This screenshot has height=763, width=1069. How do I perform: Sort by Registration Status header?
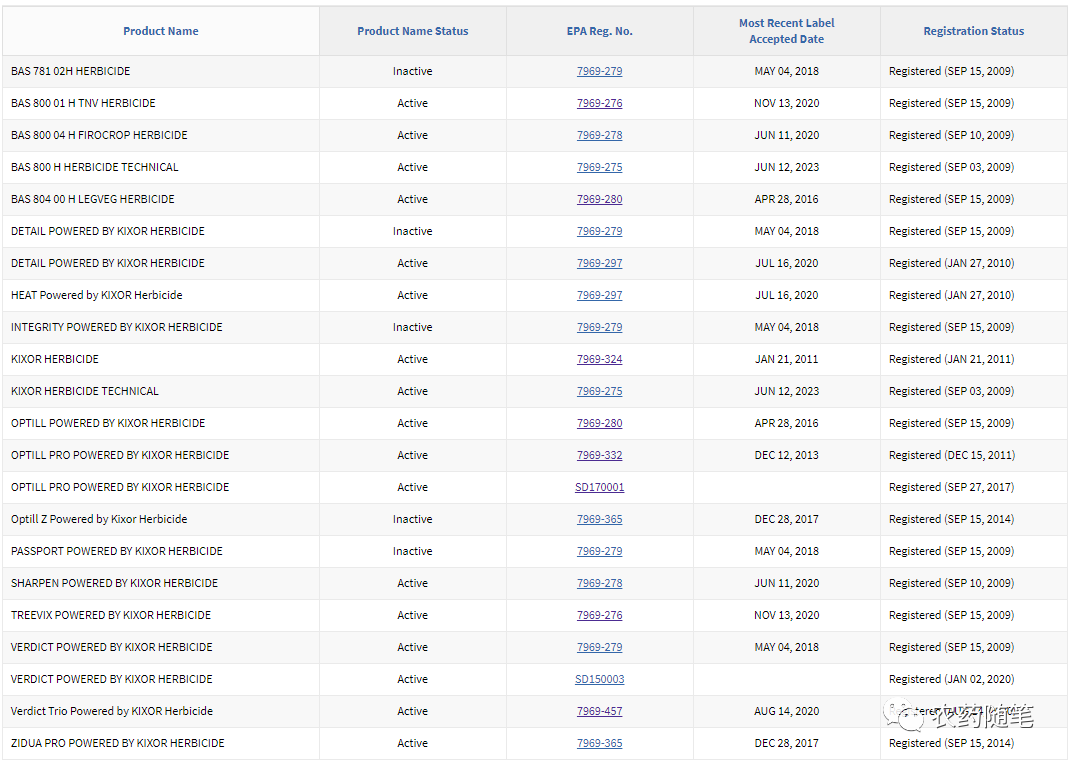[x=974, y=31]
